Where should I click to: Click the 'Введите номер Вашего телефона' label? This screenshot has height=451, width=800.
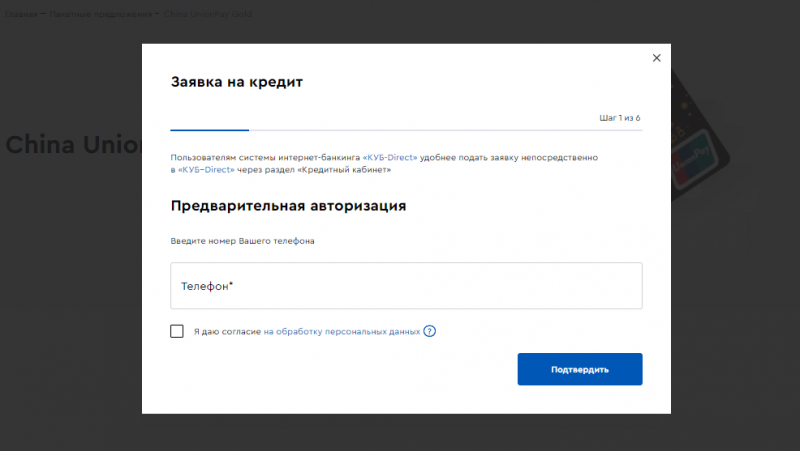coord(242,241)
